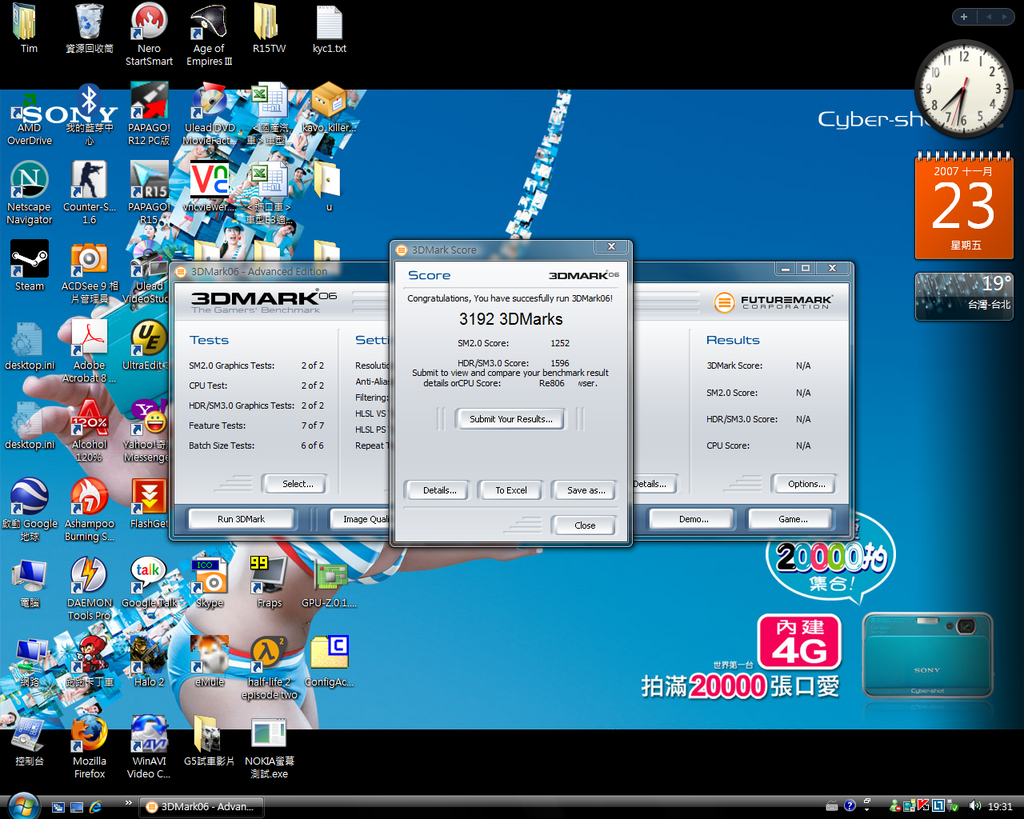1024x819 pixels.
Task: Click the Futuremark Corporation logo
Action: [773, 302]
